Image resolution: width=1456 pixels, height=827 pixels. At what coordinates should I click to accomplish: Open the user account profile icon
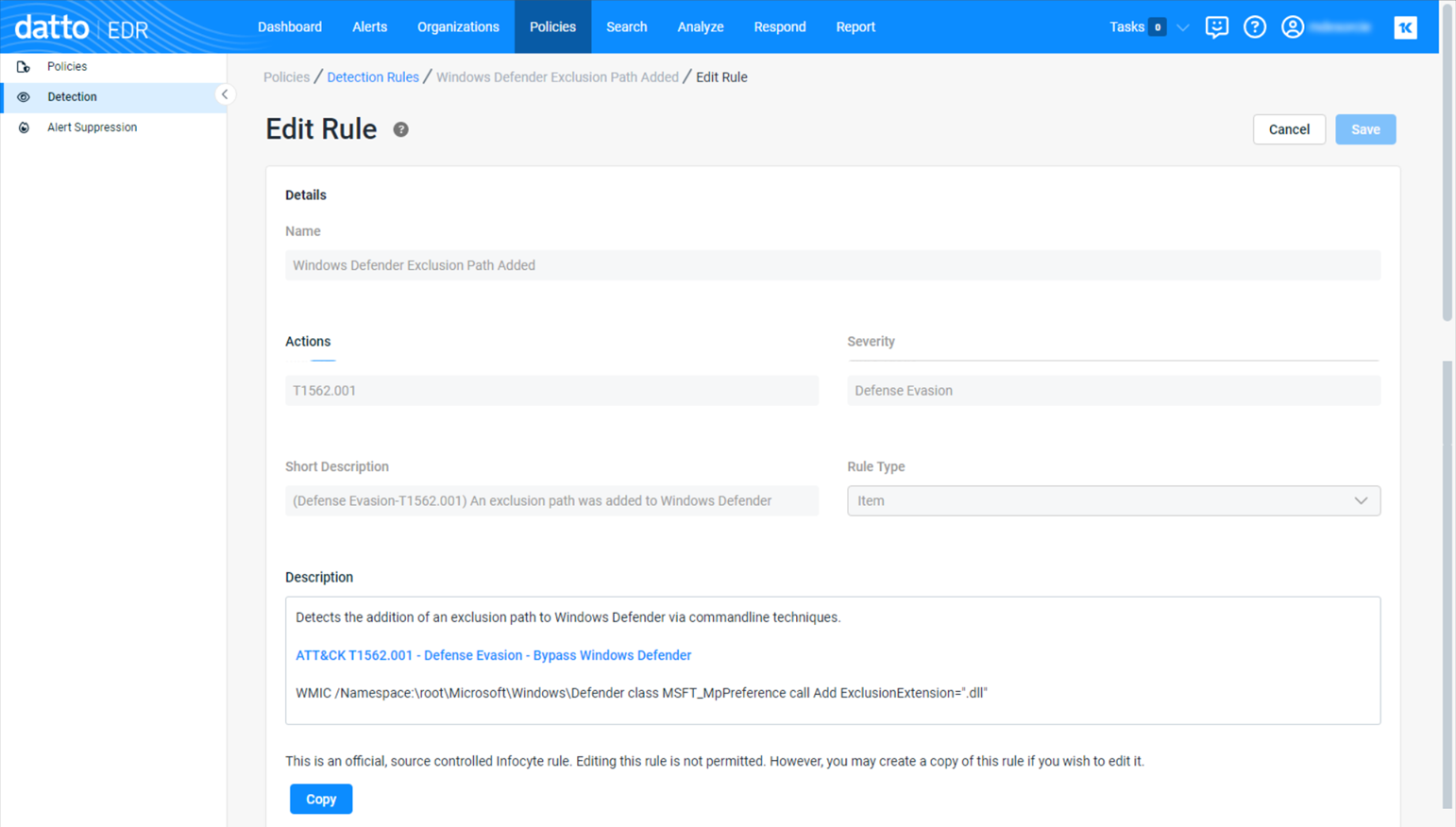[1292, 26]
